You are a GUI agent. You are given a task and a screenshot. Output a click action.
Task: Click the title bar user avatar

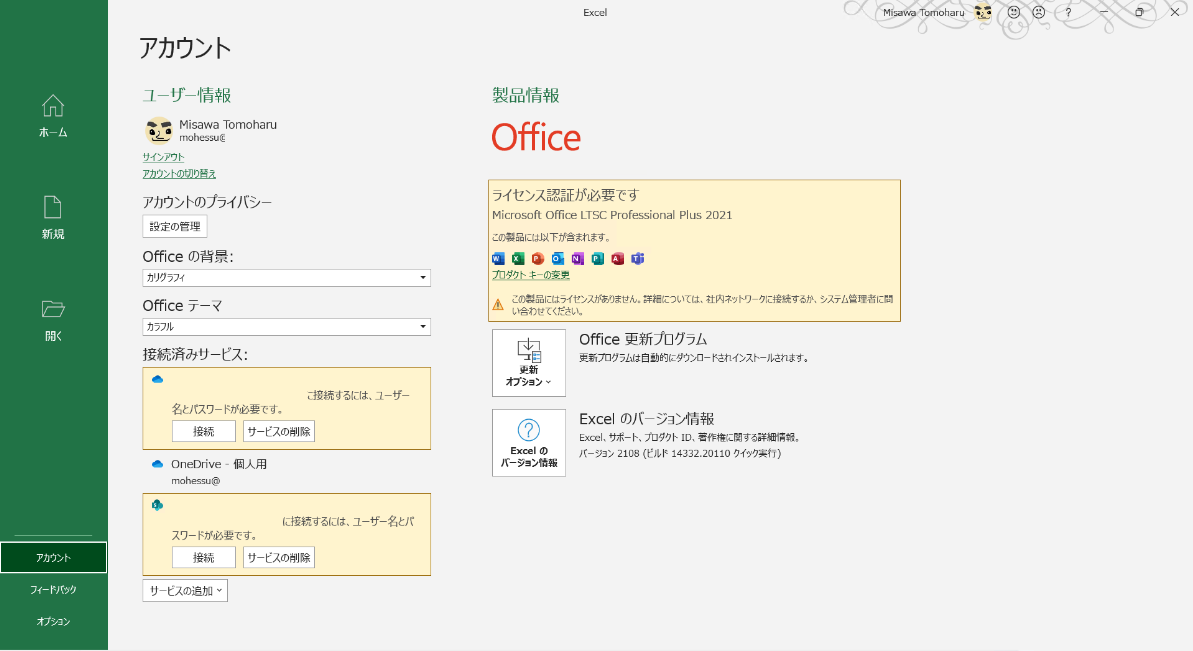(x=983, y=12)
